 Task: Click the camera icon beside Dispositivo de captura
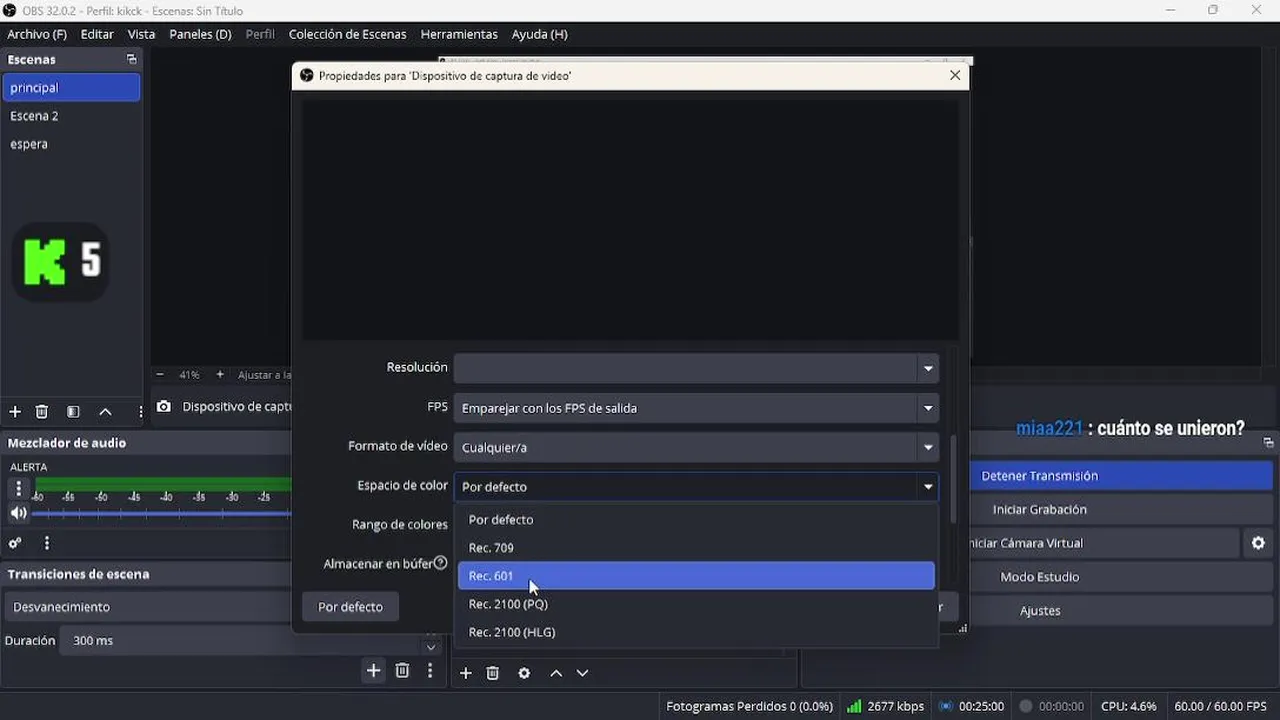pyautogui.click(x=164, y=407)
